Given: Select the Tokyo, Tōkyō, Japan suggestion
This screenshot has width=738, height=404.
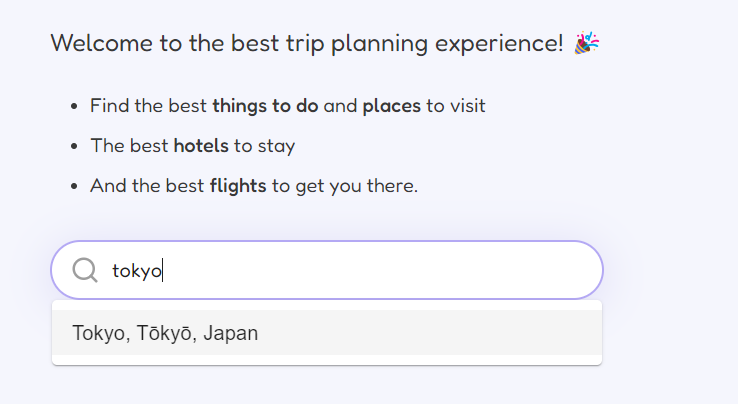Looking at the screenshot, I should click(327, 333).
